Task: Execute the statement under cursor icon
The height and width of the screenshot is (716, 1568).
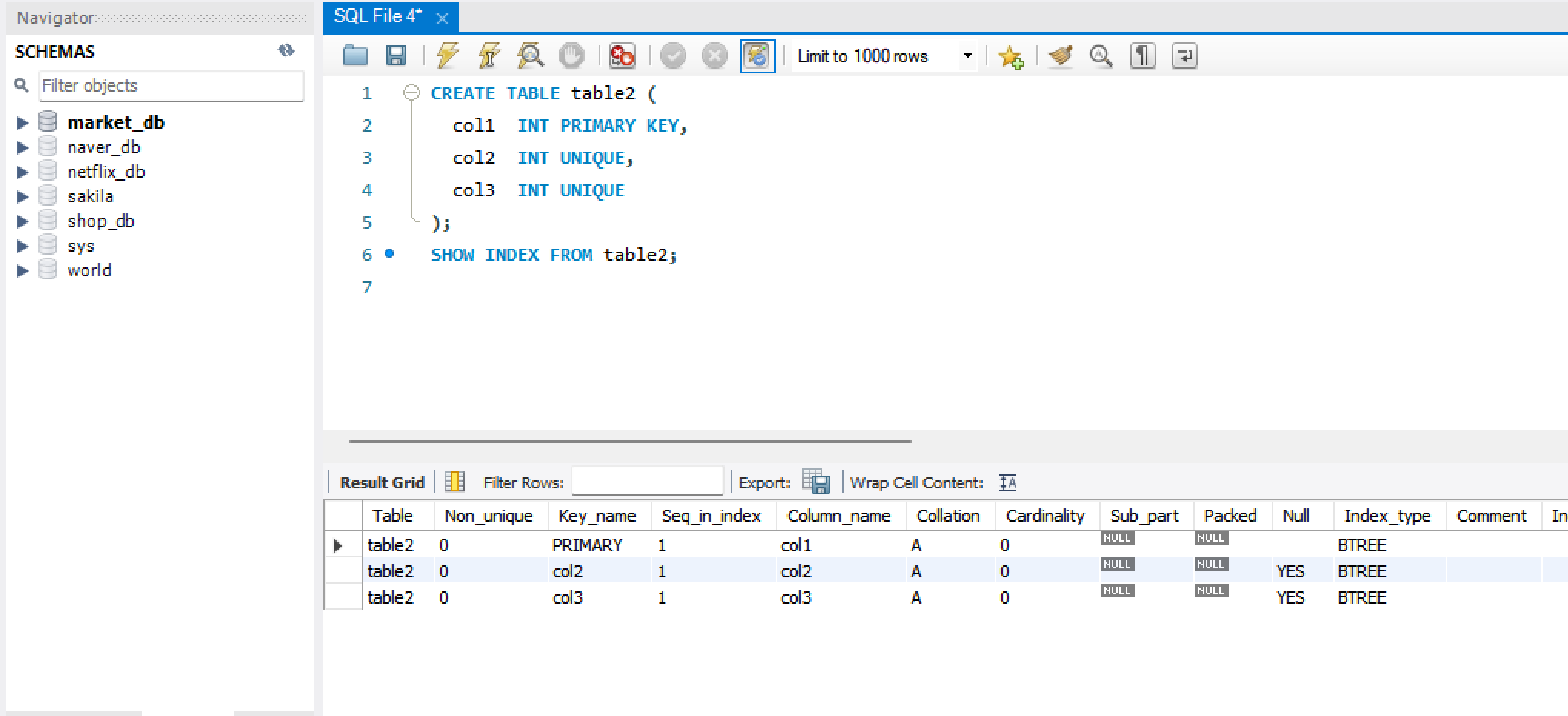Action: coord(489,56)
